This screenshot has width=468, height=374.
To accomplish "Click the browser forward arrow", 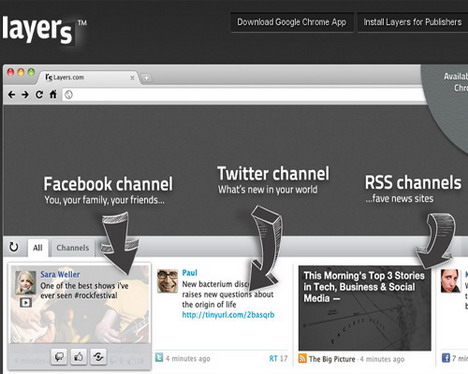I will click(25, 95).
